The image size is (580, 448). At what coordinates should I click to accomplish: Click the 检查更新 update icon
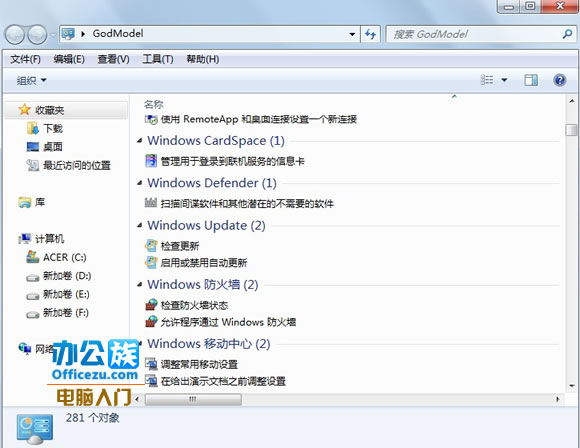coord(151,245)
